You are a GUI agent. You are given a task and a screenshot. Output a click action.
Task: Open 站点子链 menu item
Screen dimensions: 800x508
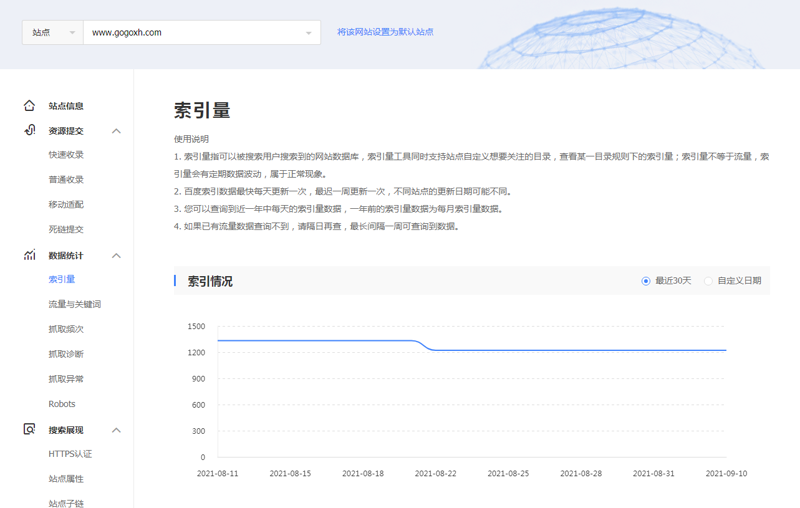coord(66,503)
